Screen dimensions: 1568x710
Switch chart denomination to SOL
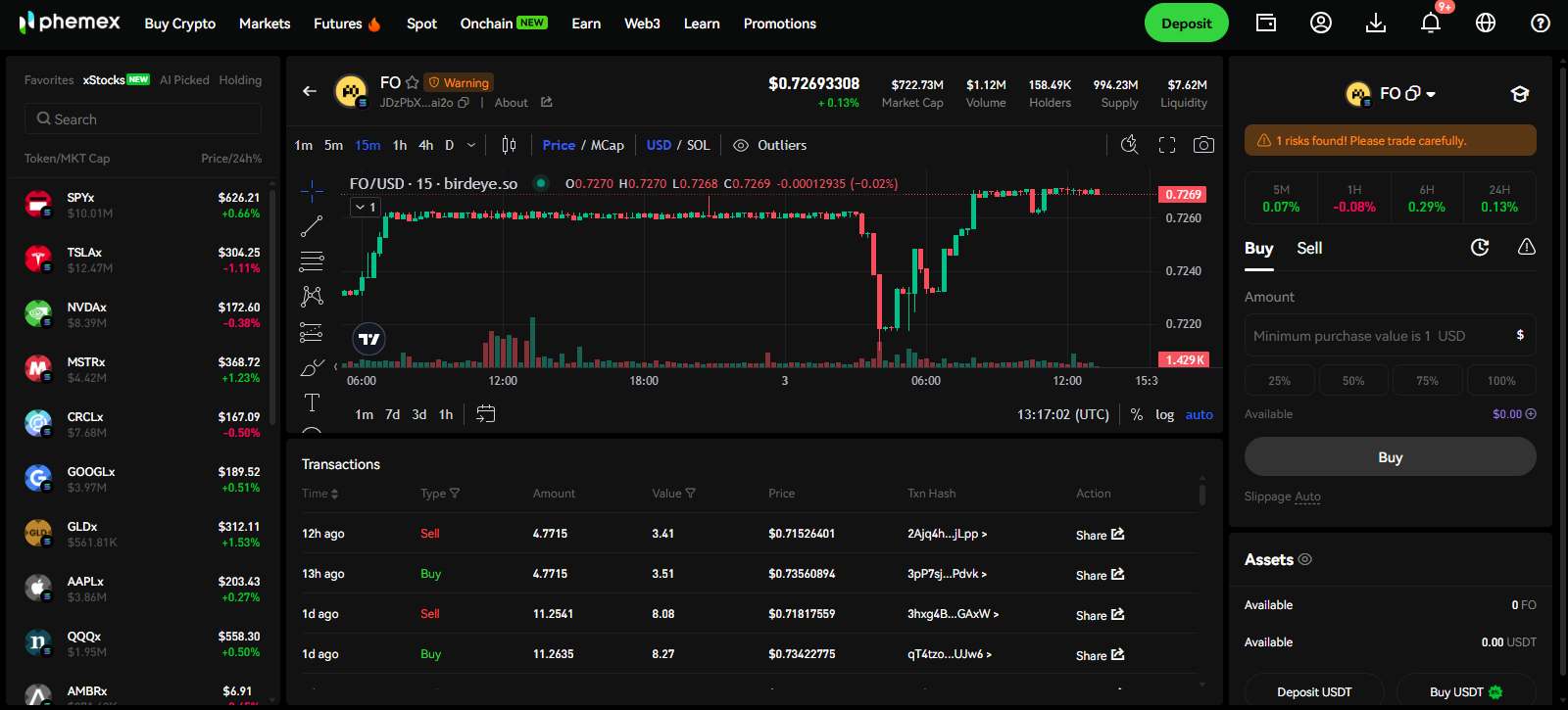tap(698, 145)
